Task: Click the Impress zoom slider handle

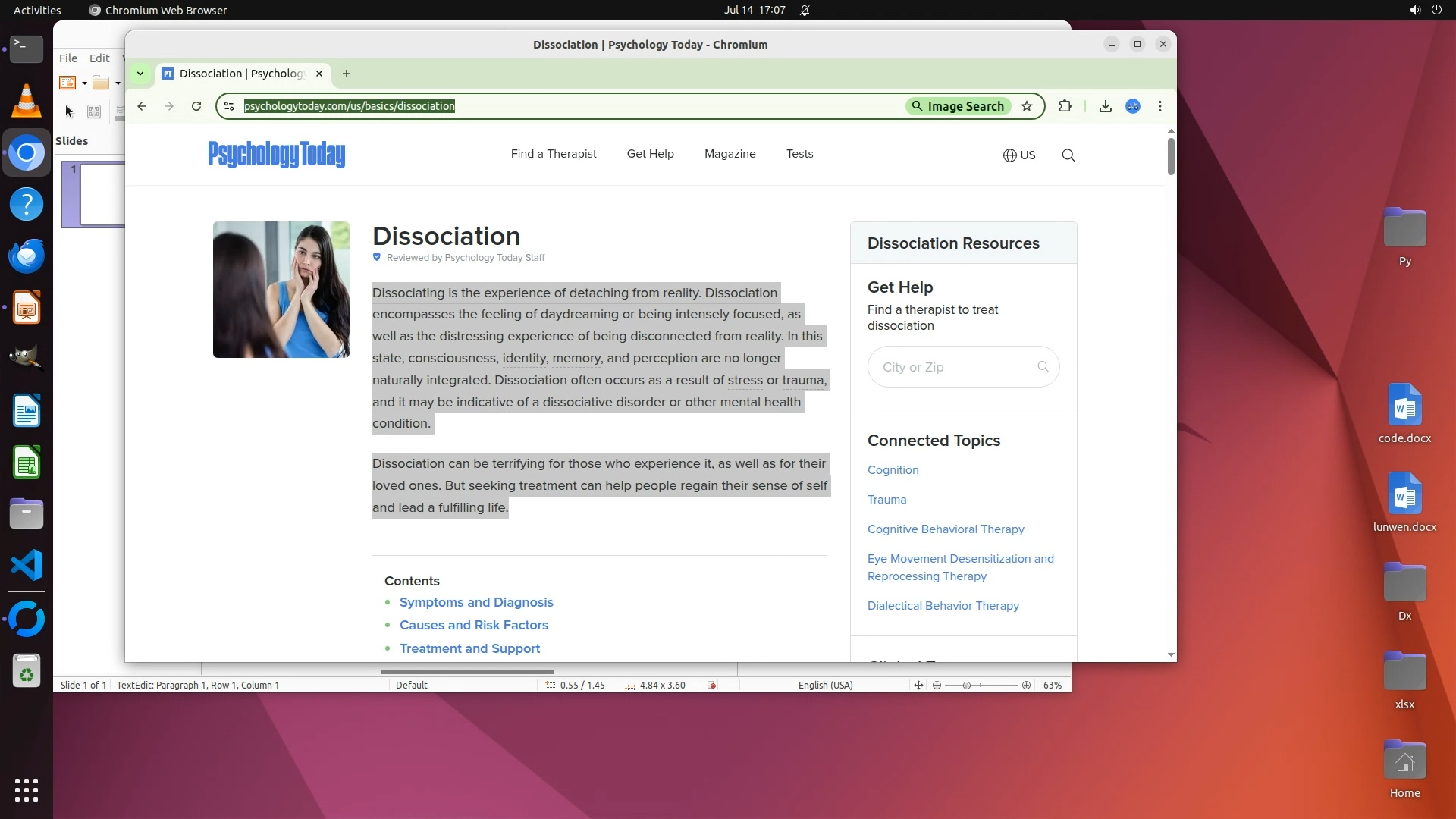Action: 966,686
